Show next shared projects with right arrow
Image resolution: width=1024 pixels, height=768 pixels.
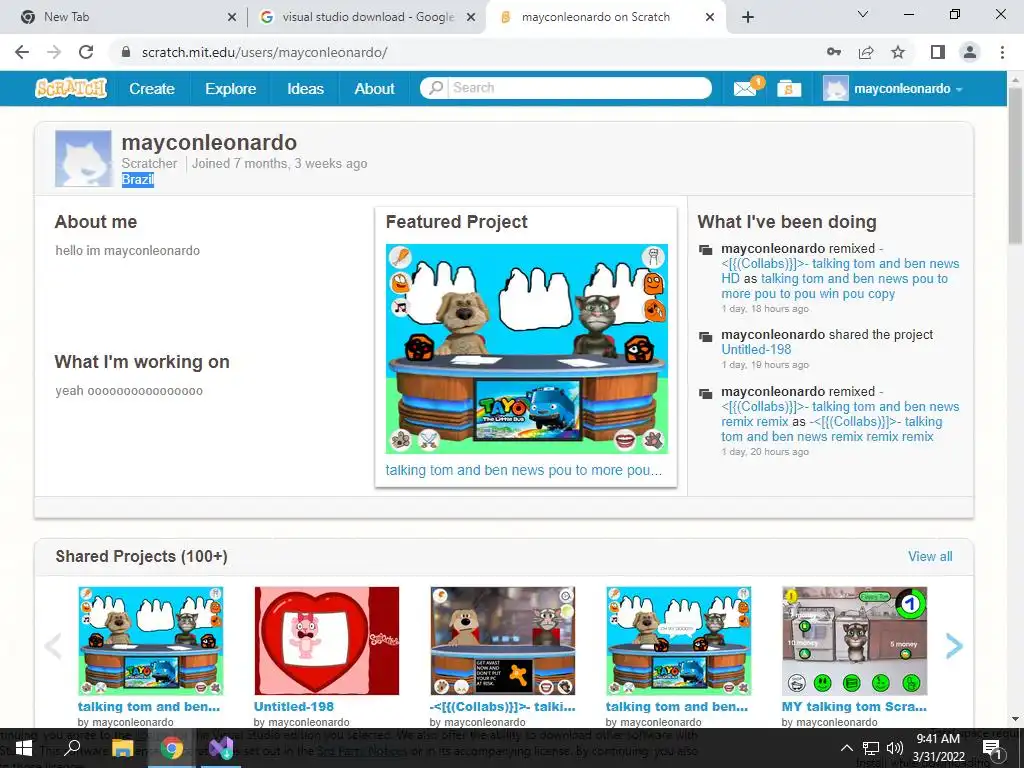click(954, 646)
